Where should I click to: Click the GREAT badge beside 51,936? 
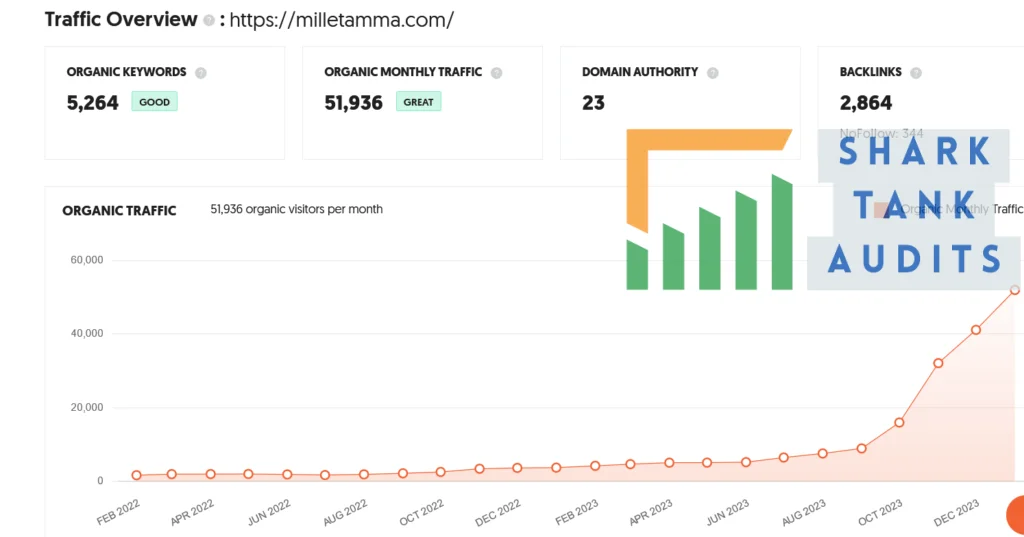[x=419, y=102]
